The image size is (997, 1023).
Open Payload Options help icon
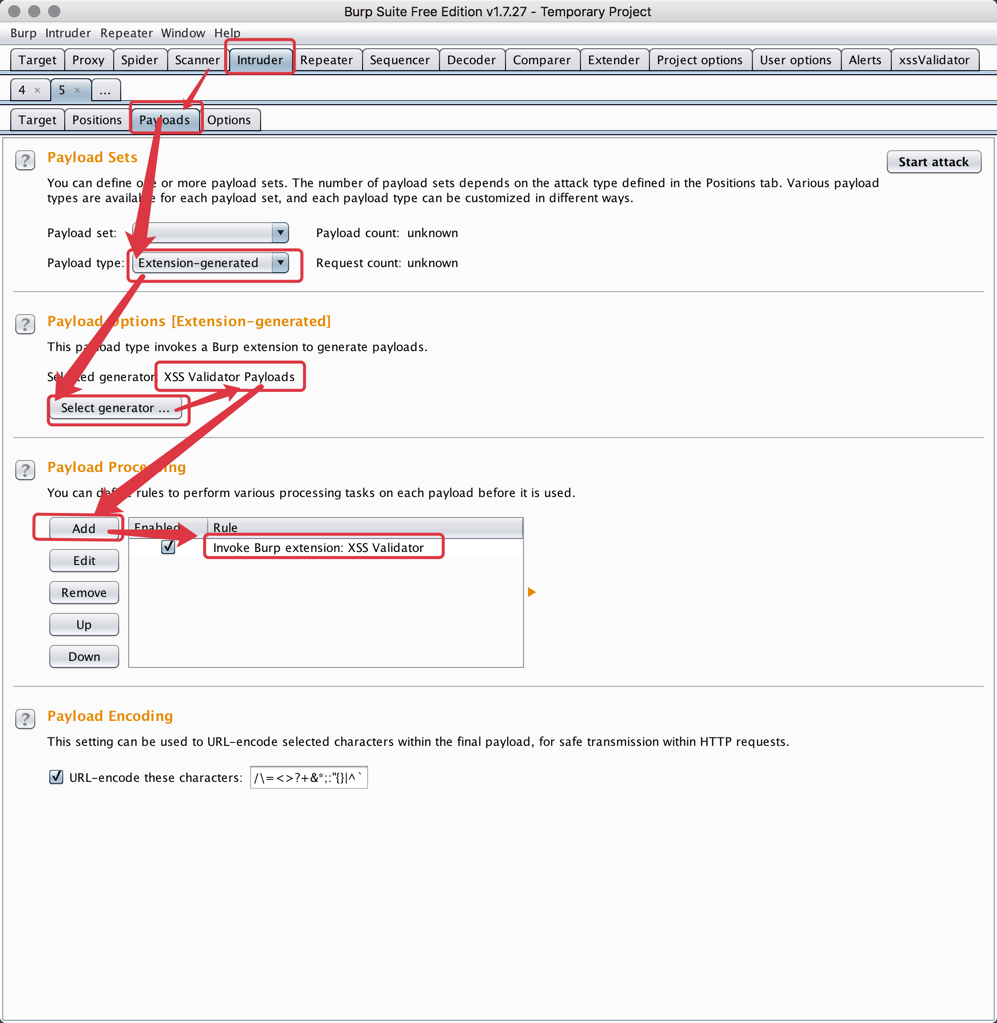(25, 324)
